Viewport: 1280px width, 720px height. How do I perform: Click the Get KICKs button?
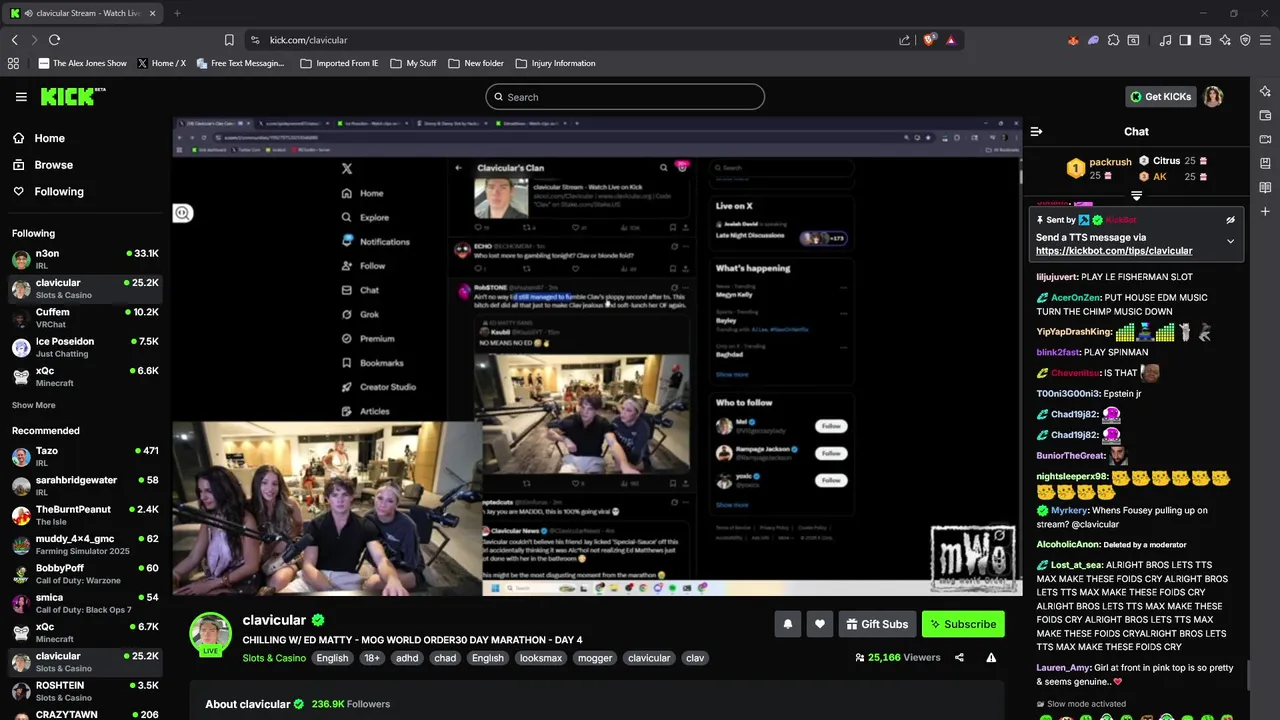[x=1160, y=97]
